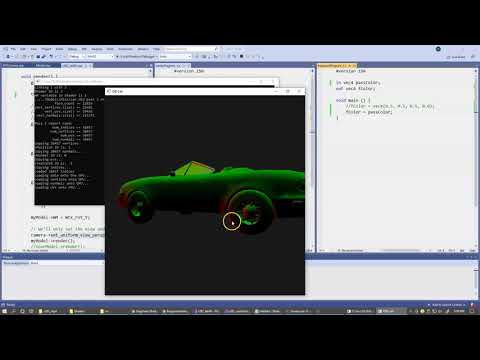Click the vertex shader editor vertical scrollbar
Viewport: 480px width, 360px height.
click(x=313, y=158)
